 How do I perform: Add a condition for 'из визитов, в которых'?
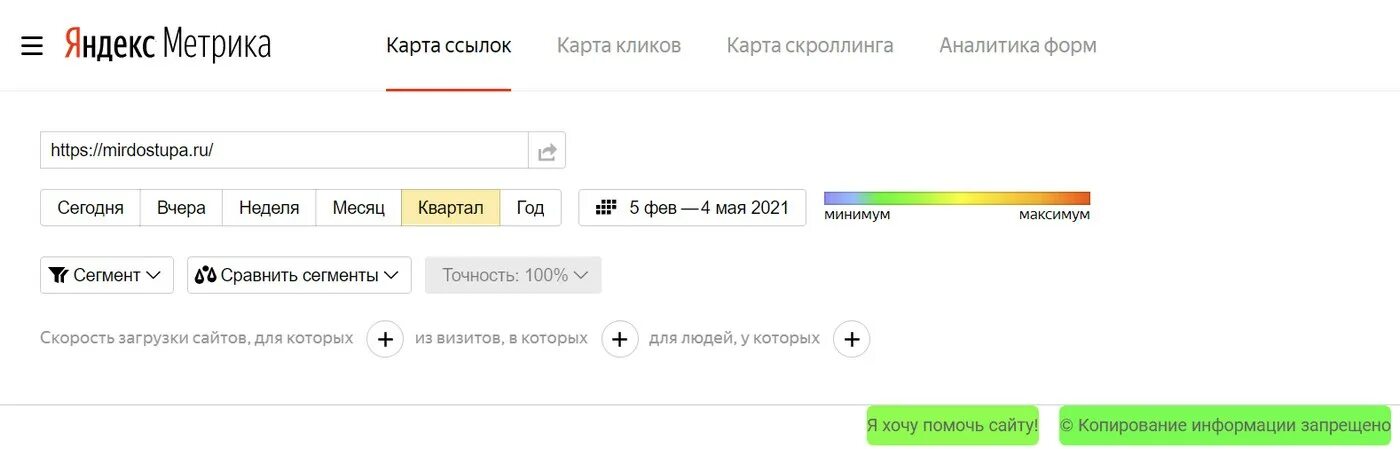coord(620,339)
